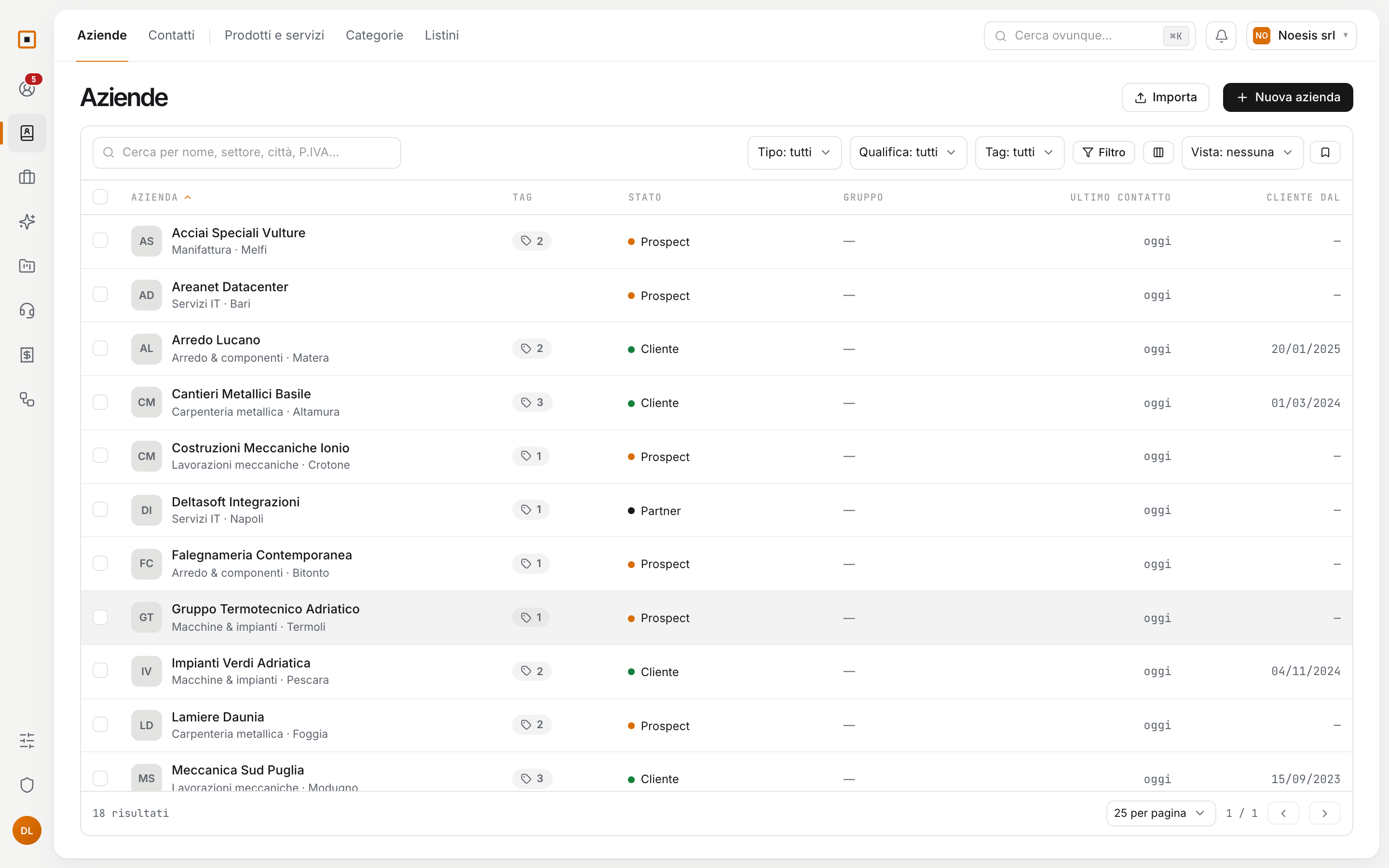Open the folder chart sidebar icon

pyautogui.click(x=27, y=266)
